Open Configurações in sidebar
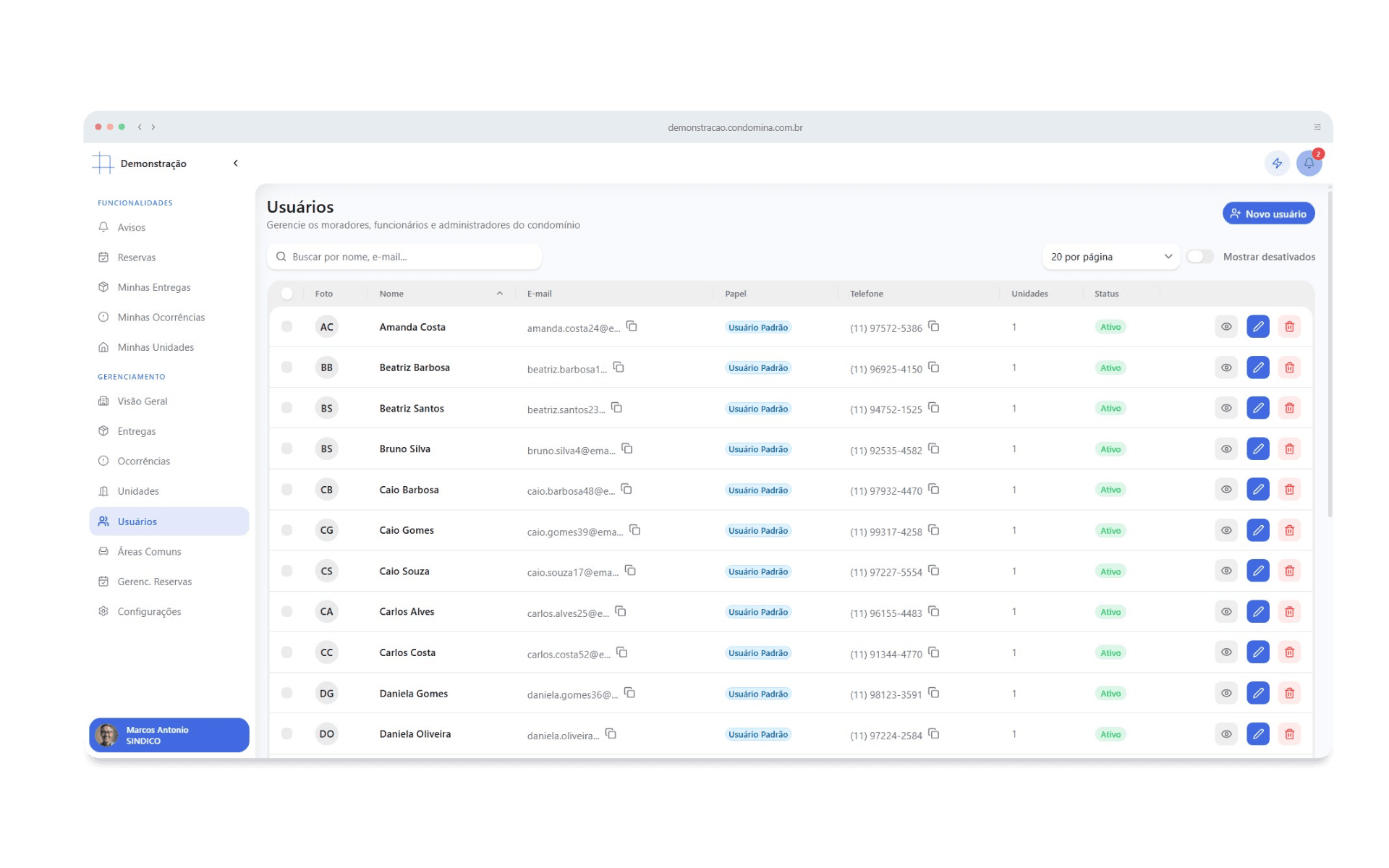 tap(169, 611)
